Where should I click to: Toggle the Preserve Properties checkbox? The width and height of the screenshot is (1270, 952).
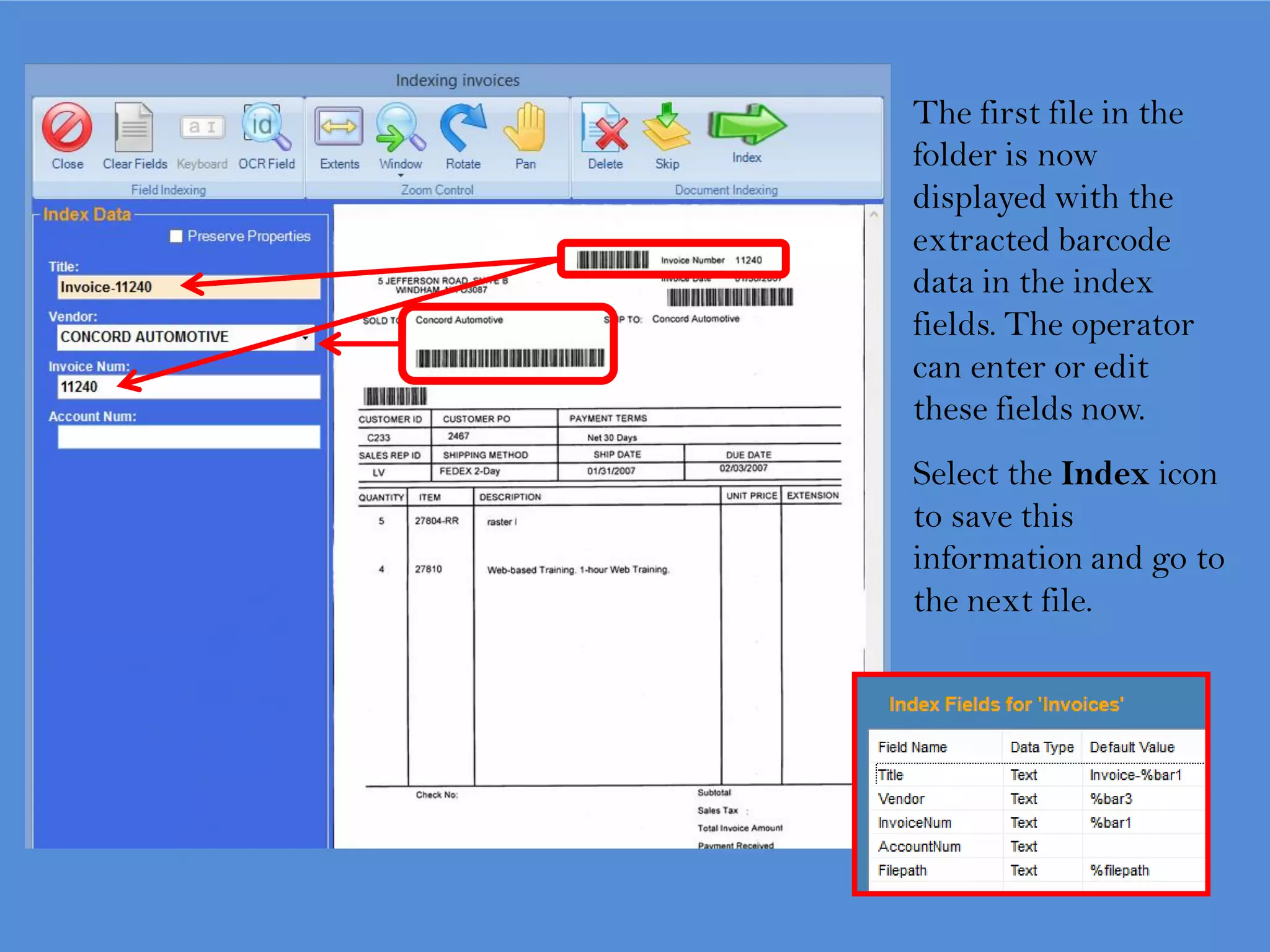[x=176, y=236]
